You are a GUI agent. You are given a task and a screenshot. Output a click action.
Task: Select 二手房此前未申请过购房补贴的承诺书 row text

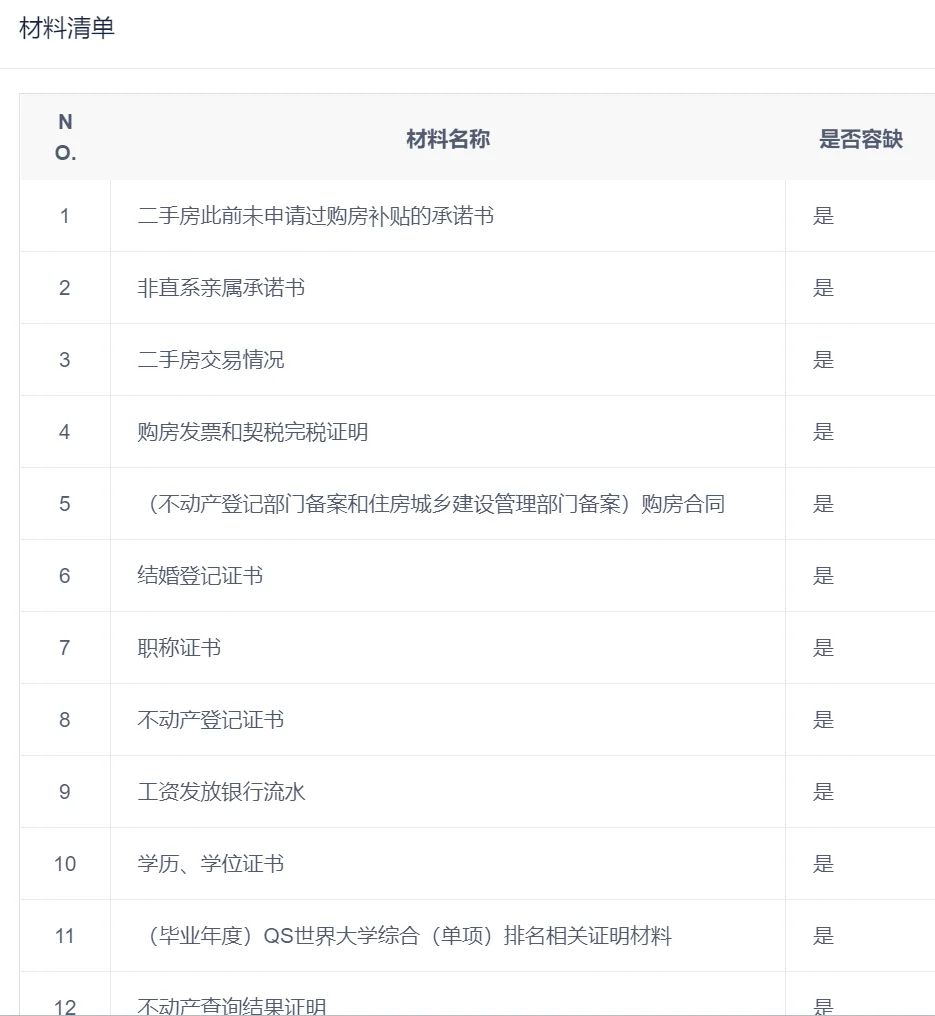(x=316, y=216)
